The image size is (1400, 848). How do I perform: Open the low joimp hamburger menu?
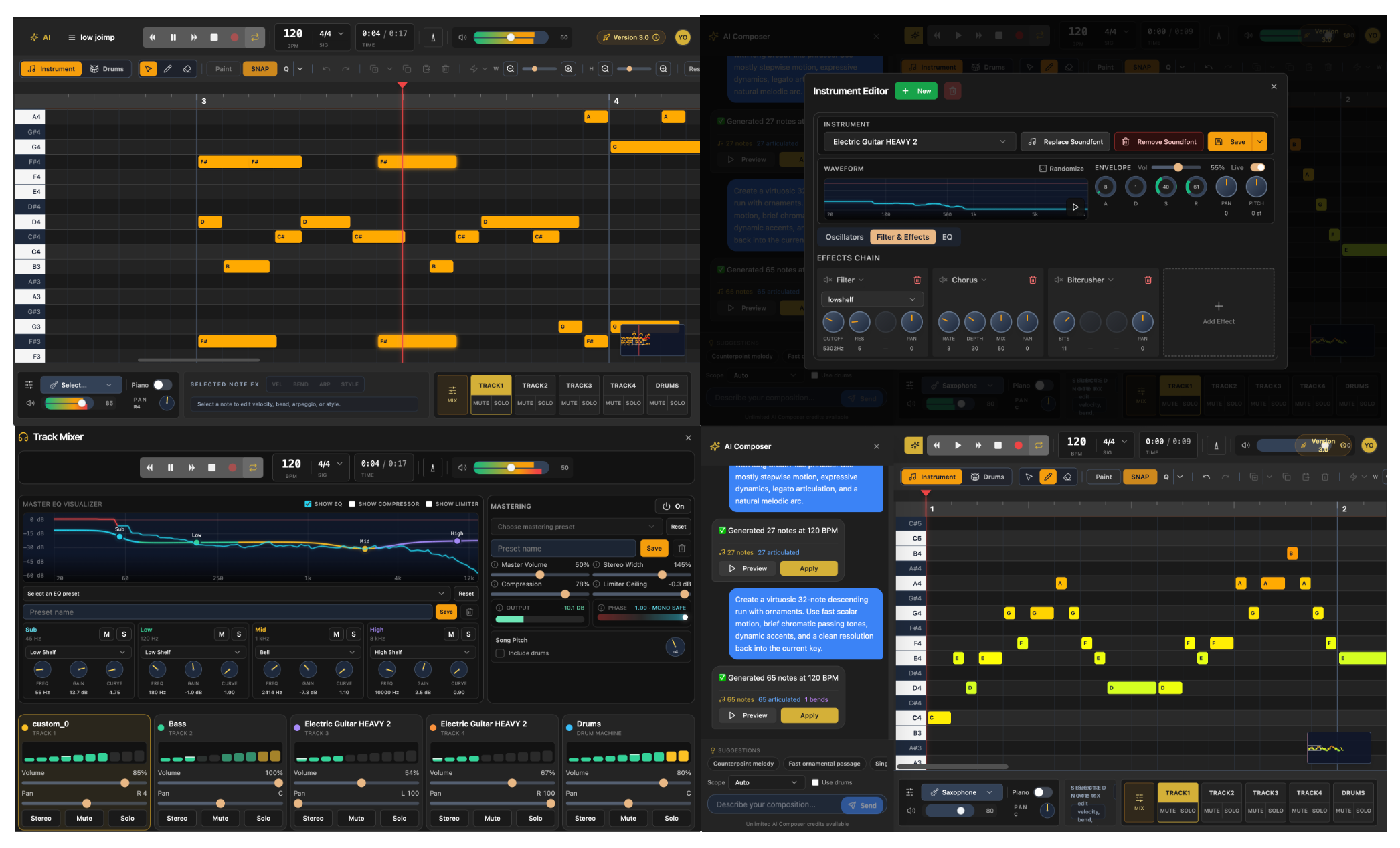pyautogui.click(x=72, y=37)
